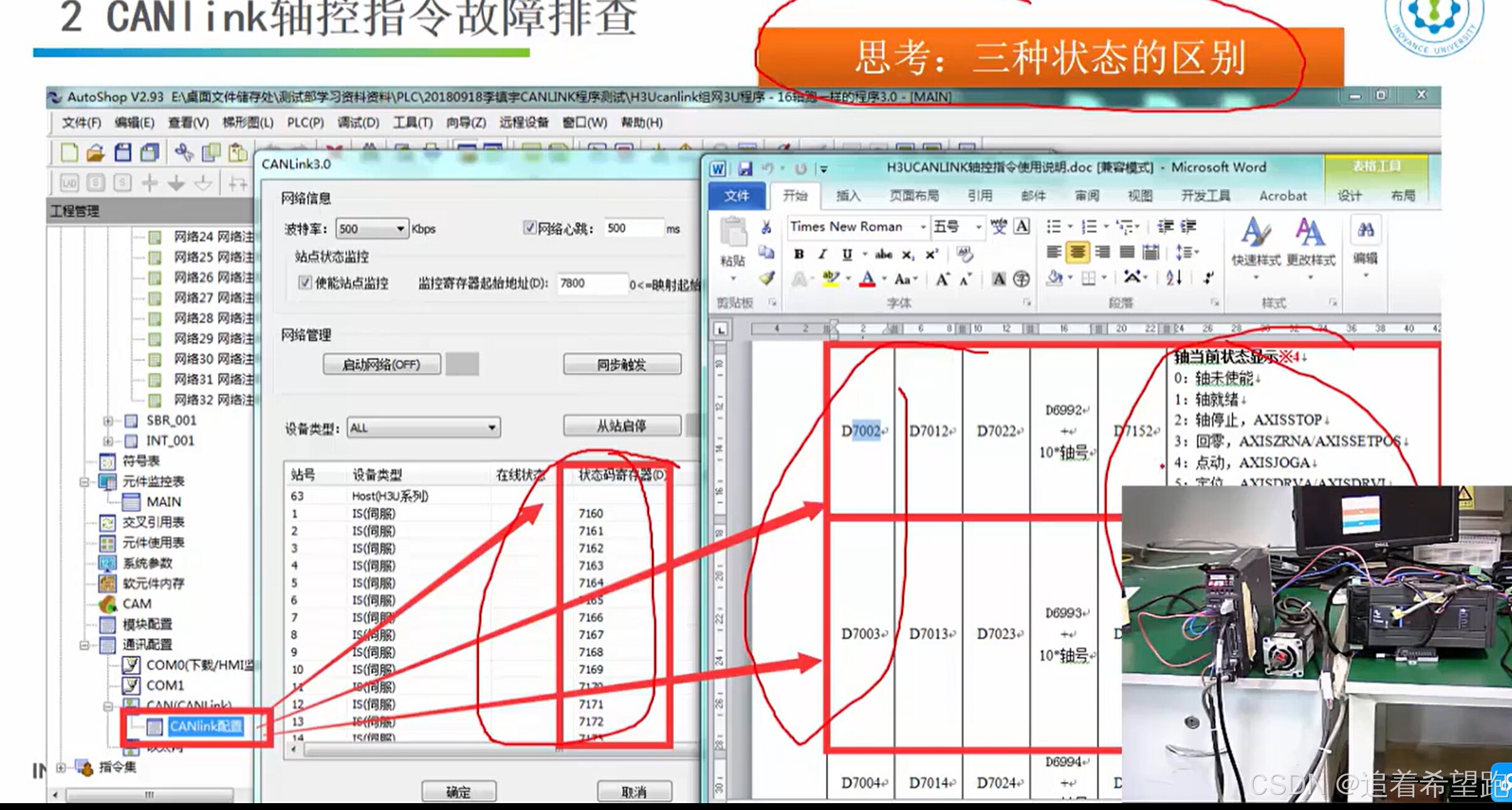Click the 同步触发 button
1512x810 pixels.
621,365
